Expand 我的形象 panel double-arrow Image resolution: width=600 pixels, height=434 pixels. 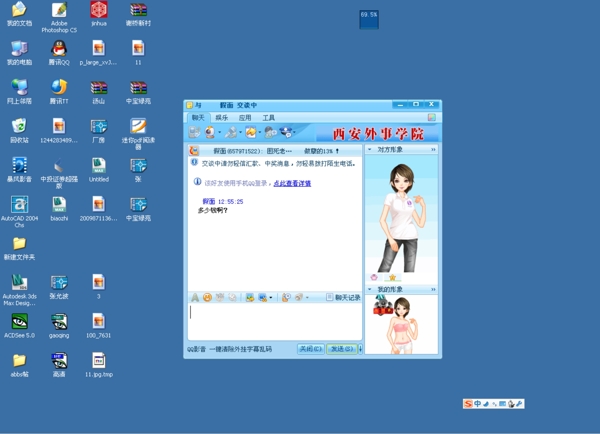[433, 289]
